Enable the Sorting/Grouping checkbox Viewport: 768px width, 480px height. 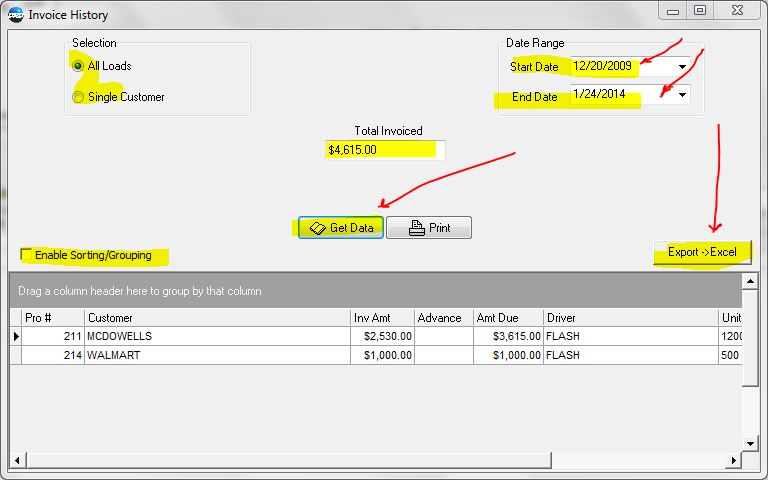[27, 255]
